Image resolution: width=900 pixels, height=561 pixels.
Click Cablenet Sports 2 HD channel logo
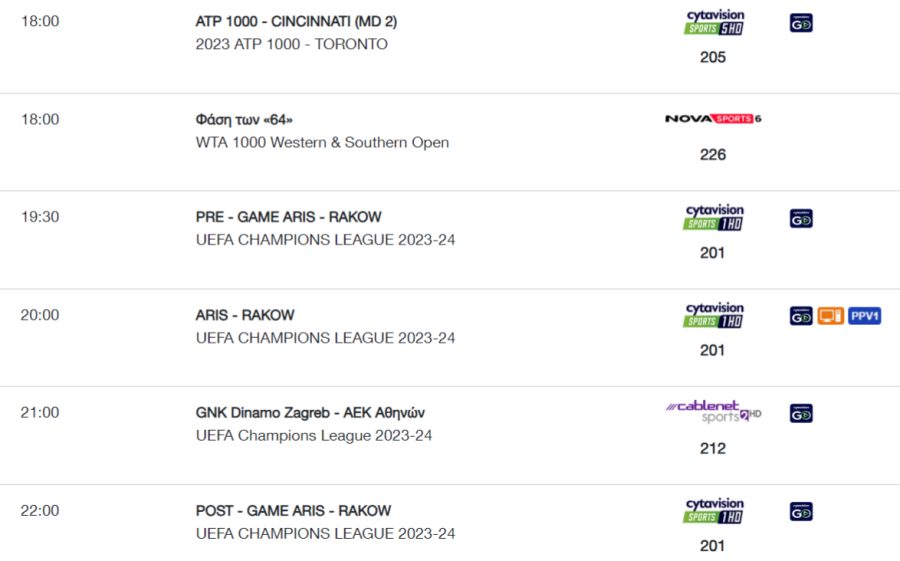coord(713,411)
